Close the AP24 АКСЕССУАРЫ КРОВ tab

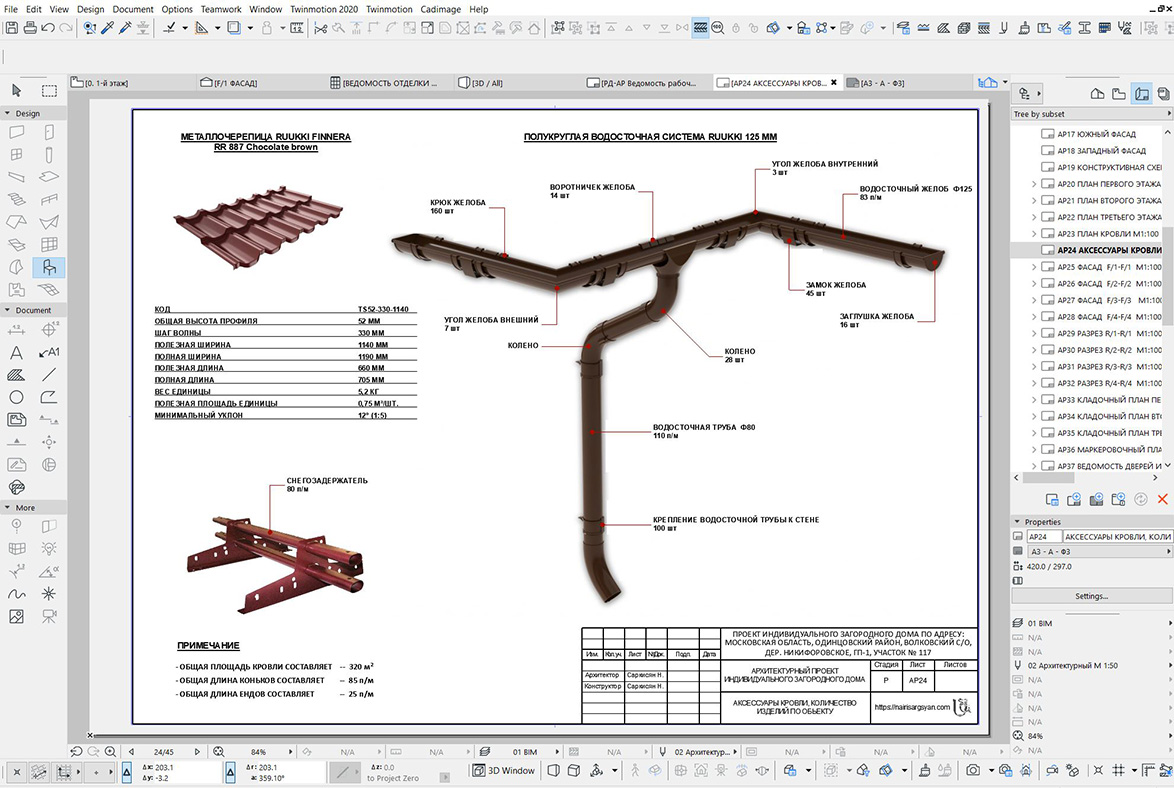coord(833,82)
